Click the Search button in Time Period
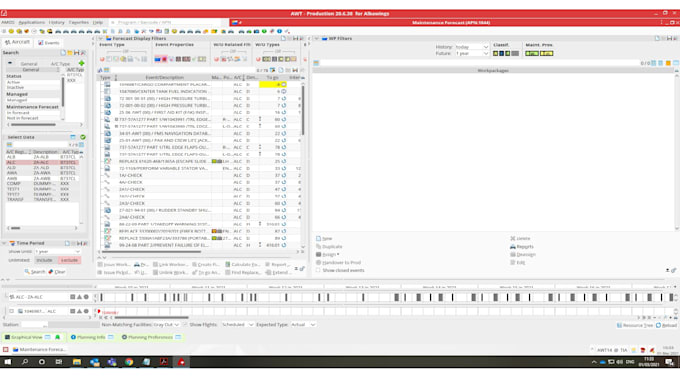The width and height of the screenshot is (680, 383). pos(35,272)
